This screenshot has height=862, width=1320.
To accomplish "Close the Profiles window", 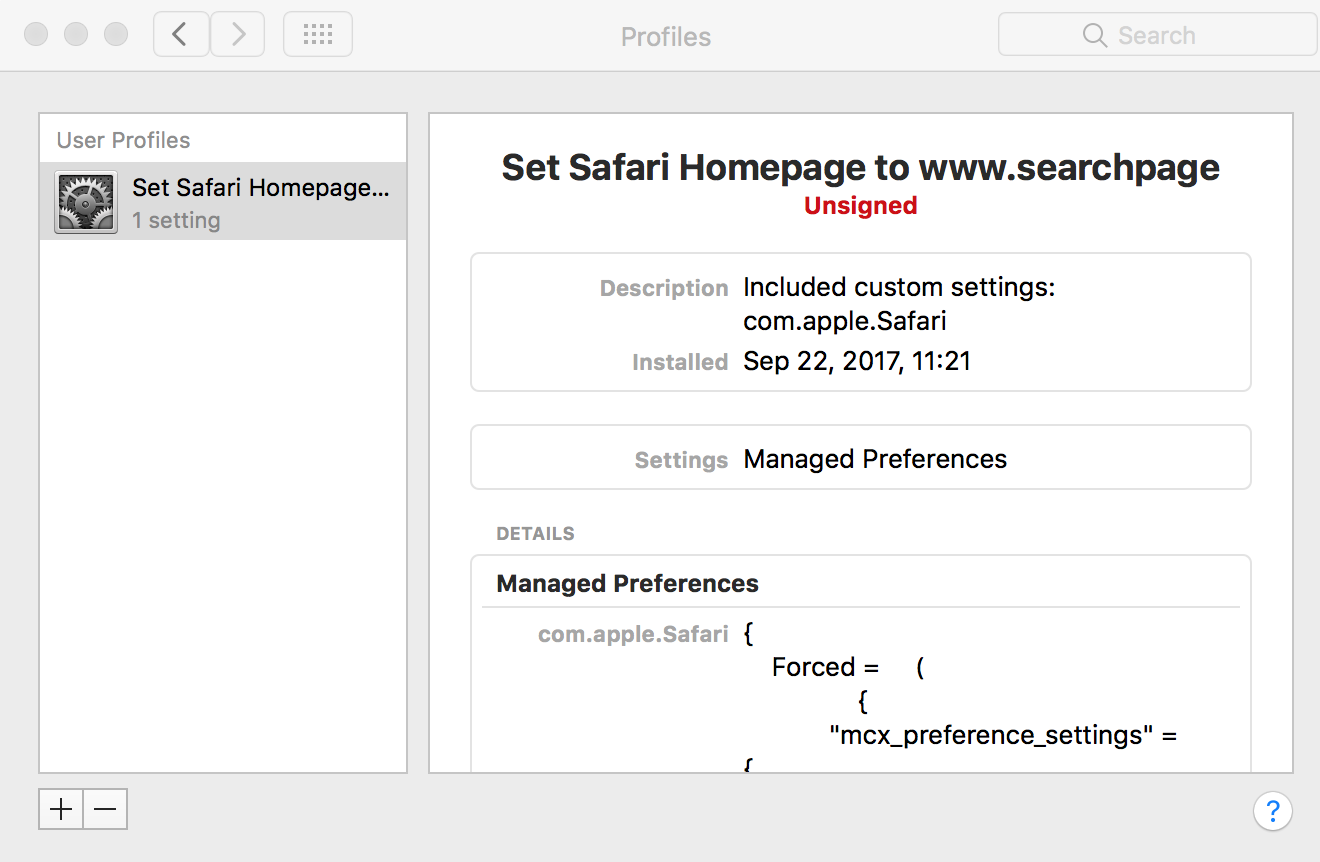I will tap(36, 35).
